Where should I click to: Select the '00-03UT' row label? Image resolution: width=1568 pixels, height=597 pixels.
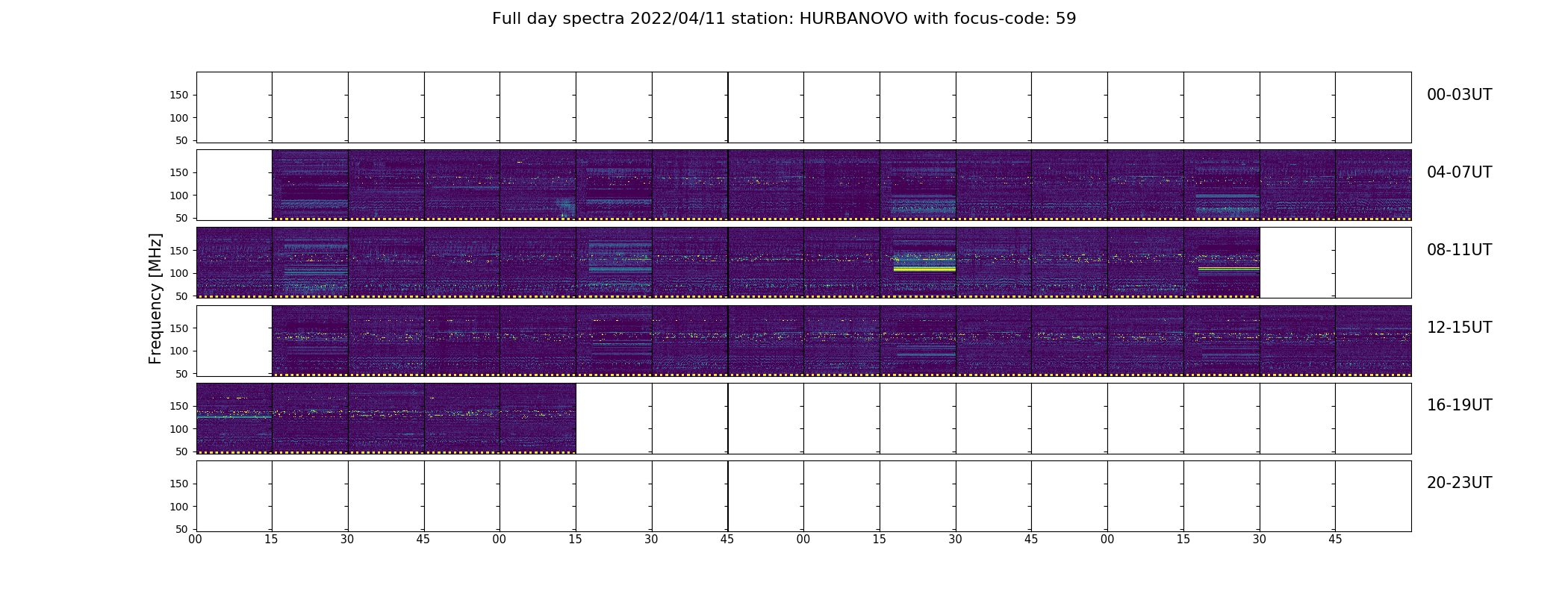(x=1459, y=95)
